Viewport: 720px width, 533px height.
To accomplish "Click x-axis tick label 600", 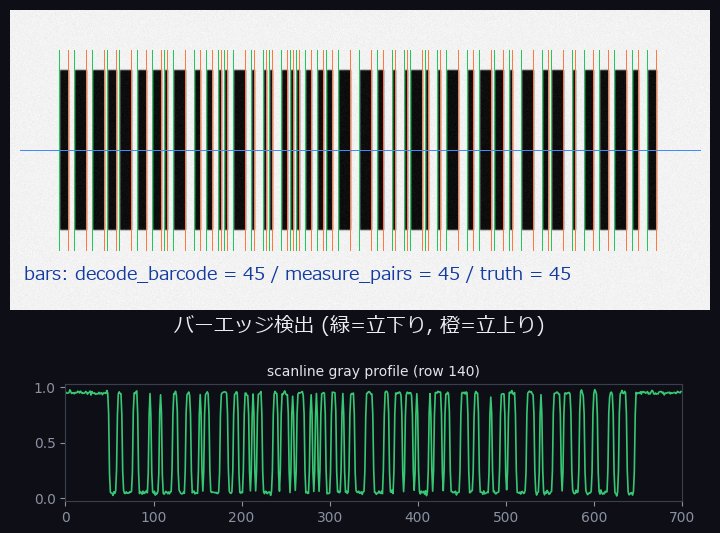I will [594, 517].
